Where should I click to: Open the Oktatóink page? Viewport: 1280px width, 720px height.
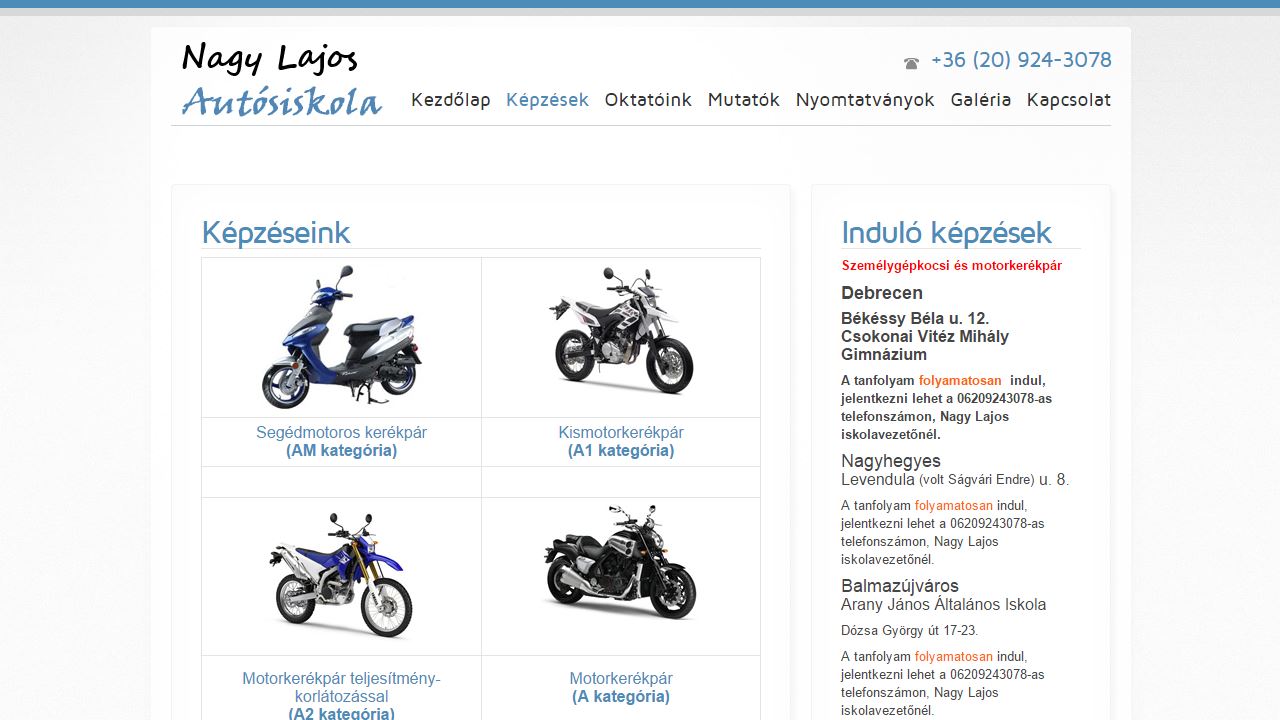648,100
